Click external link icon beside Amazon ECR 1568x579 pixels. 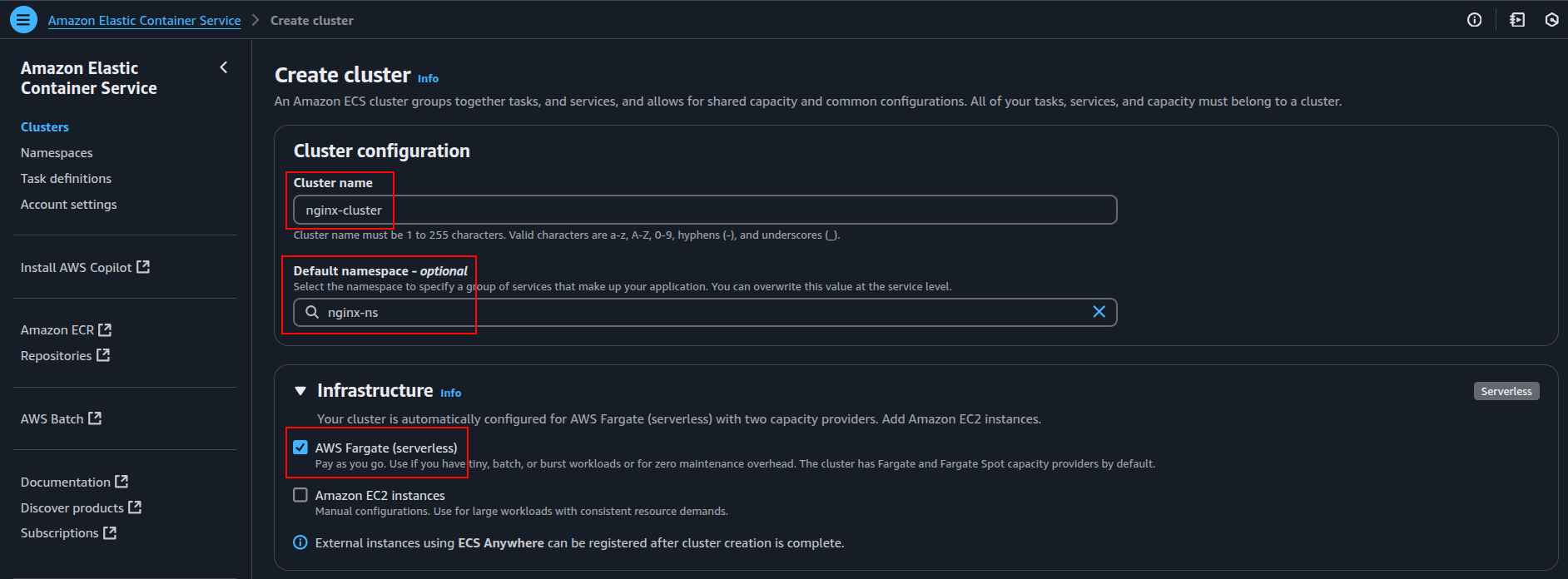(105, 330)
